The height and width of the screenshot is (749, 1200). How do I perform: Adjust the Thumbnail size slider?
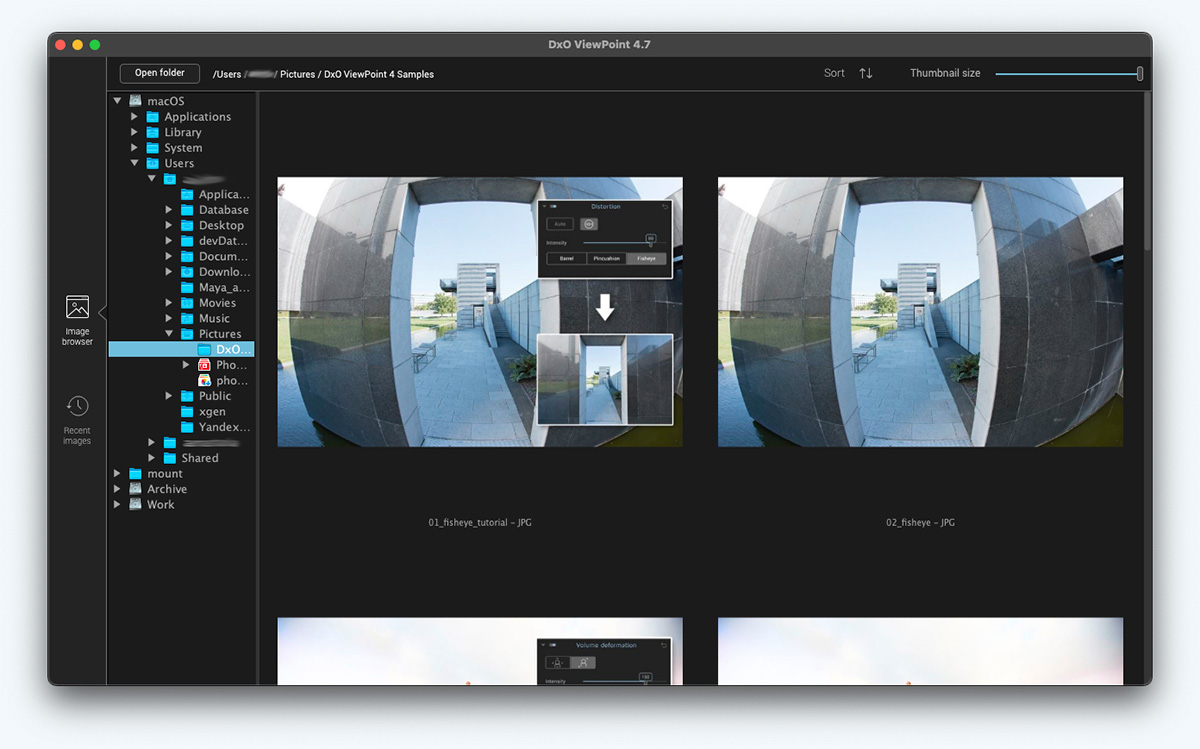(x=1139, y=73)
